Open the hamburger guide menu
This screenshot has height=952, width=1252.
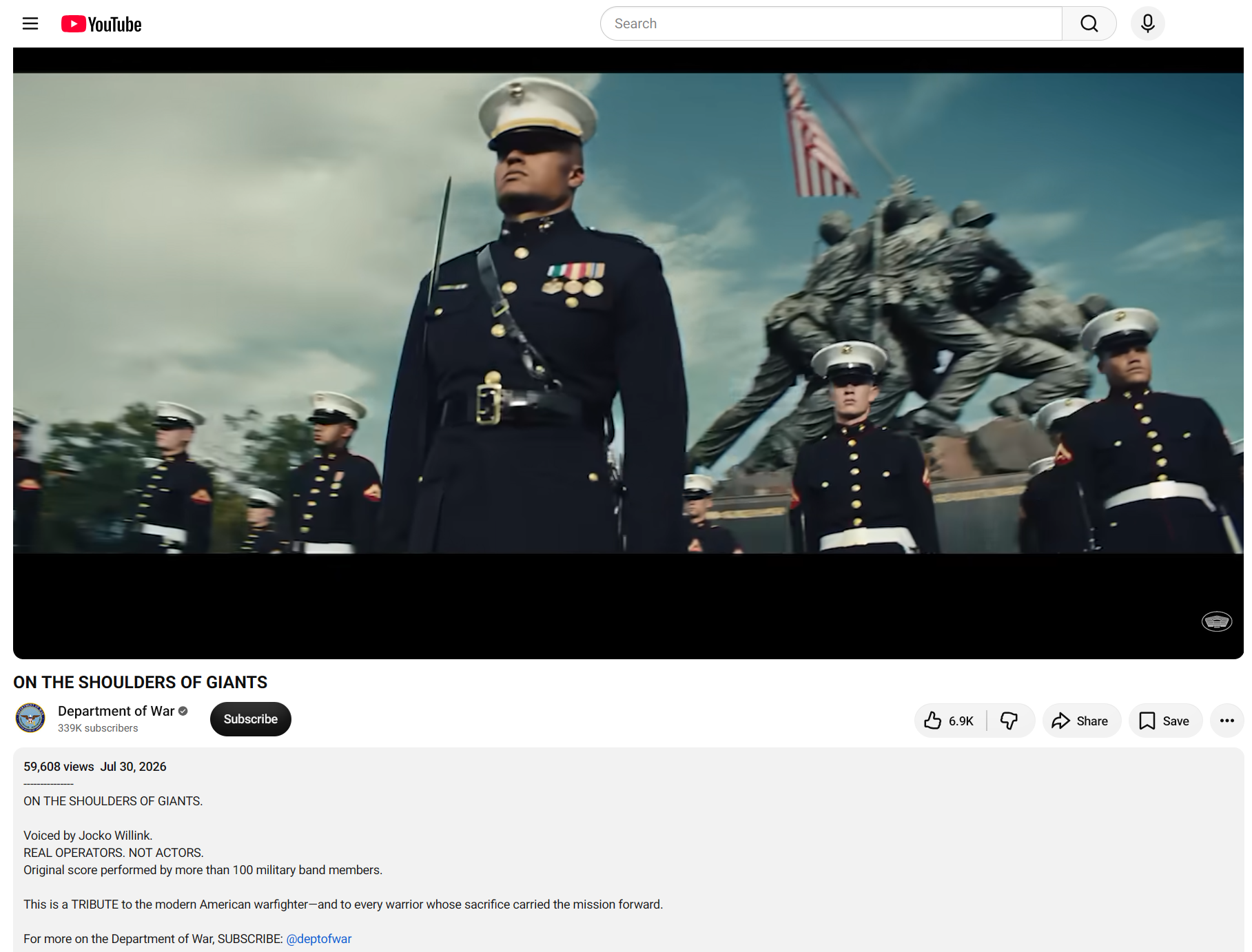(30, 24)
